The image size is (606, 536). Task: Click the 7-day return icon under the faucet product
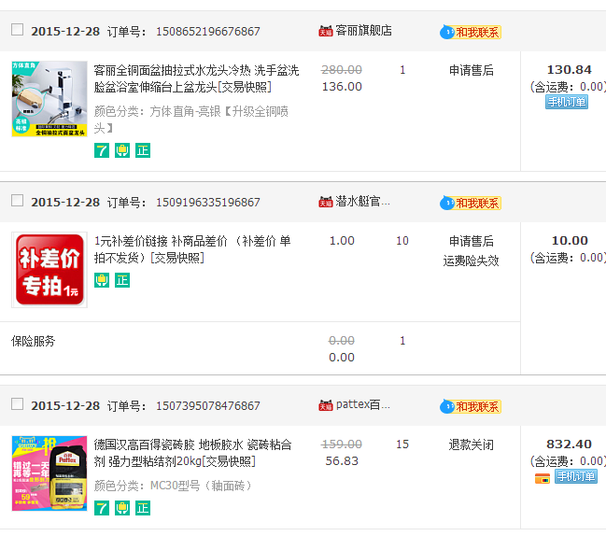pos(101,150)
